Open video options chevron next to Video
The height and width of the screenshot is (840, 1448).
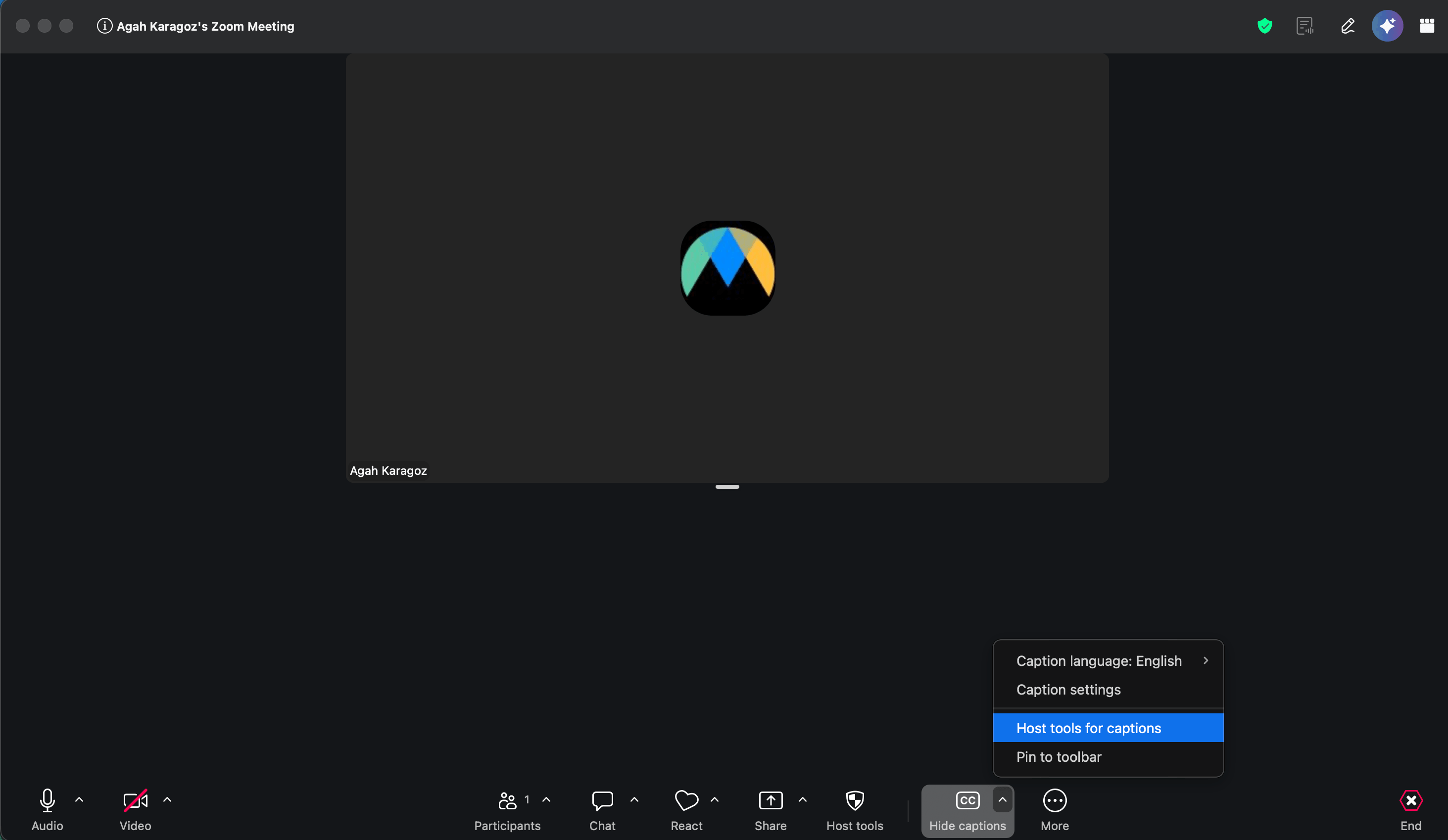pos(167,799)
